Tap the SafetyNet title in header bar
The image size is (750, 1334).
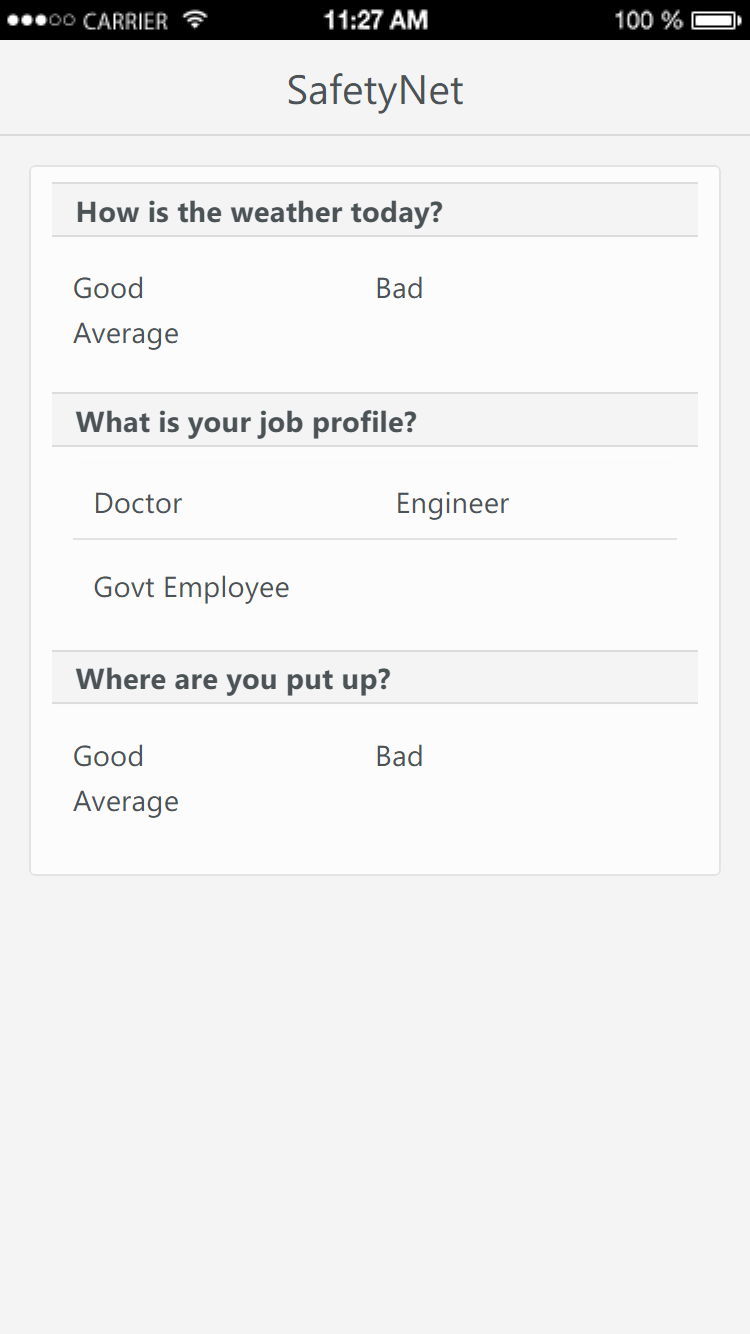pyautogui.click(x=375, y=91)
